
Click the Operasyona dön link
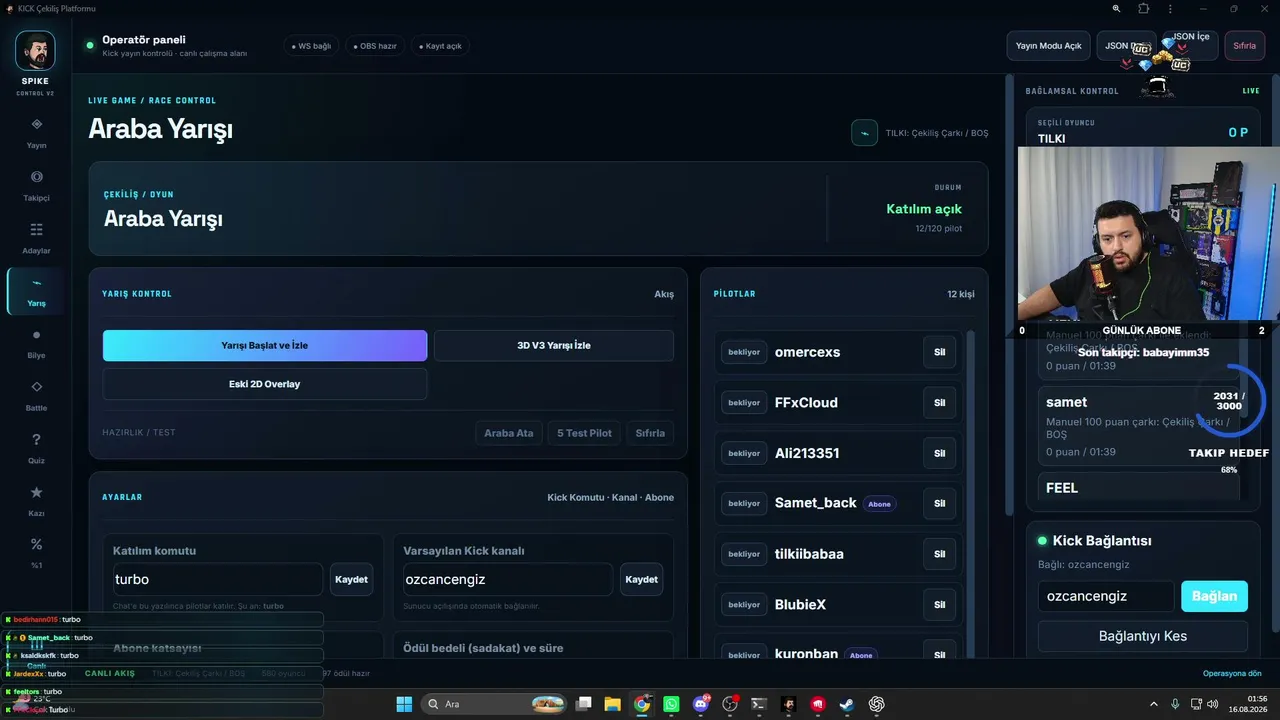tap(1232, 673)
